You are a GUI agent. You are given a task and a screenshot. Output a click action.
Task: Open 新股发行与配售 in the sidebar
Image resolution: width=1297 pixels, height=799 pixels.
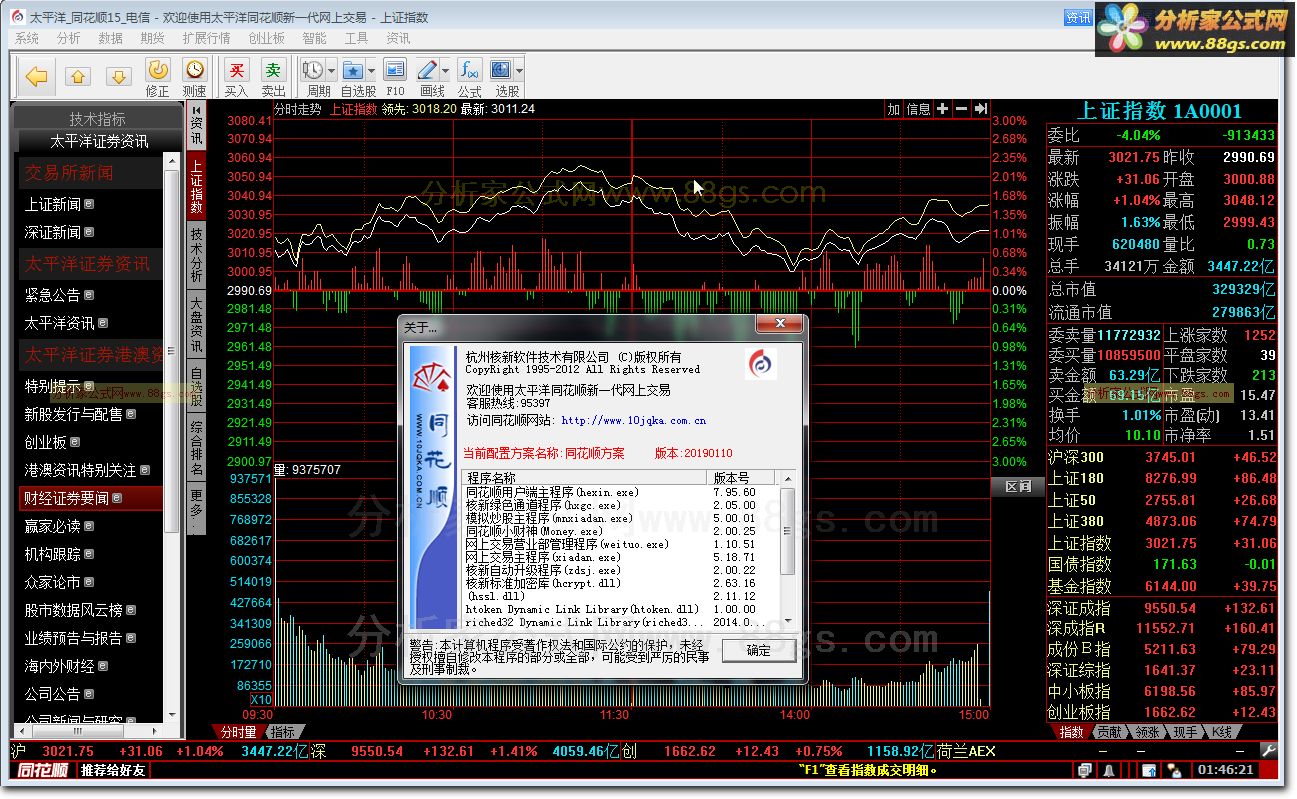pos(74,414)
